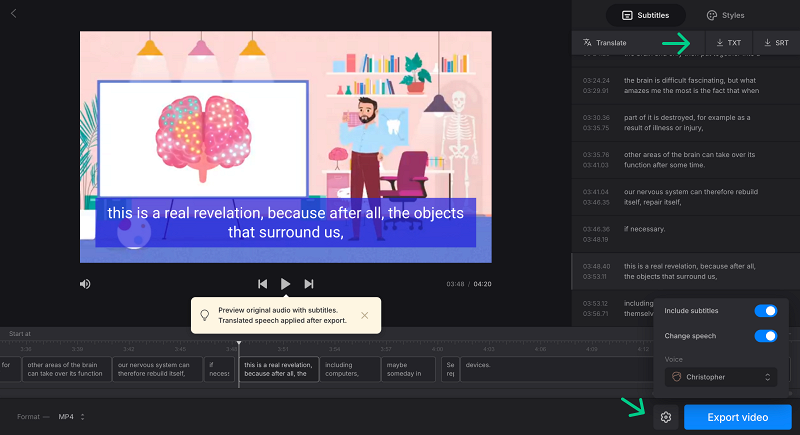Export the video
The image size is (800, 435).
[x=738, y=417]
